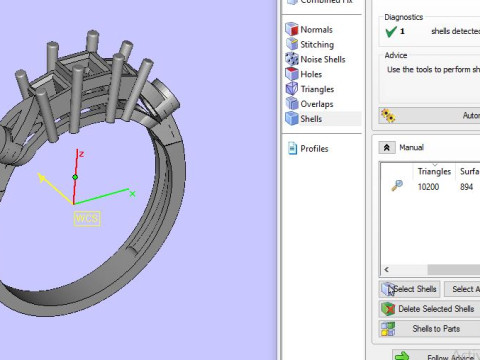Open the Triangles fix page

pos(317,89)
